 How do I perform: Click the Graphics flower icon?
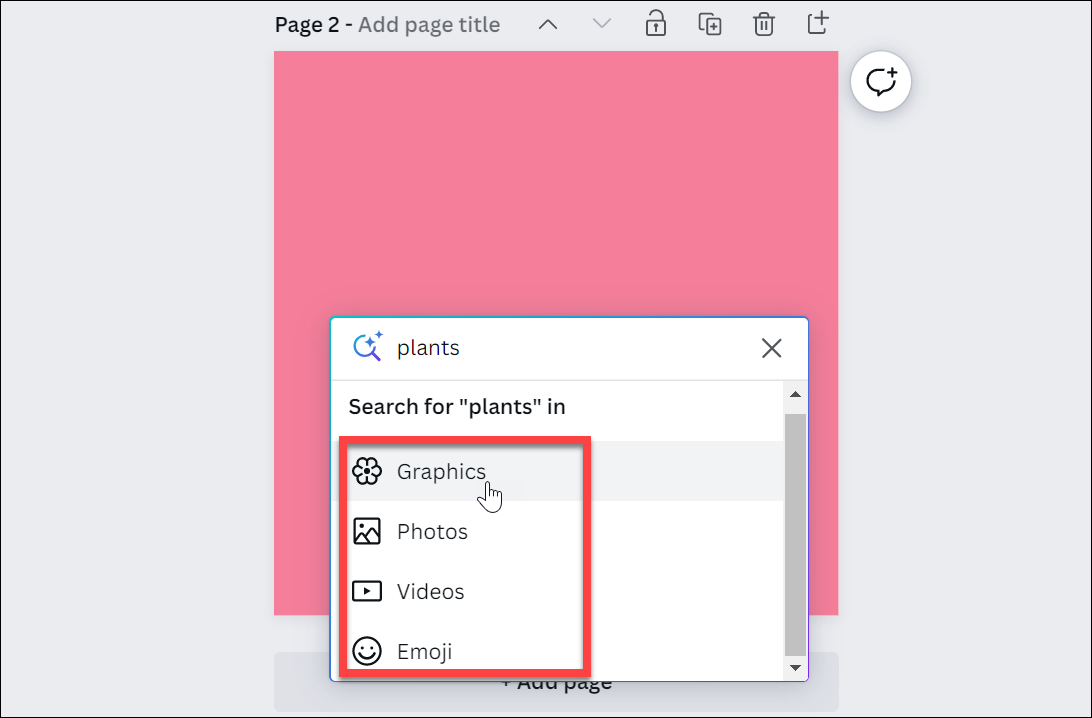click(366, 471)
